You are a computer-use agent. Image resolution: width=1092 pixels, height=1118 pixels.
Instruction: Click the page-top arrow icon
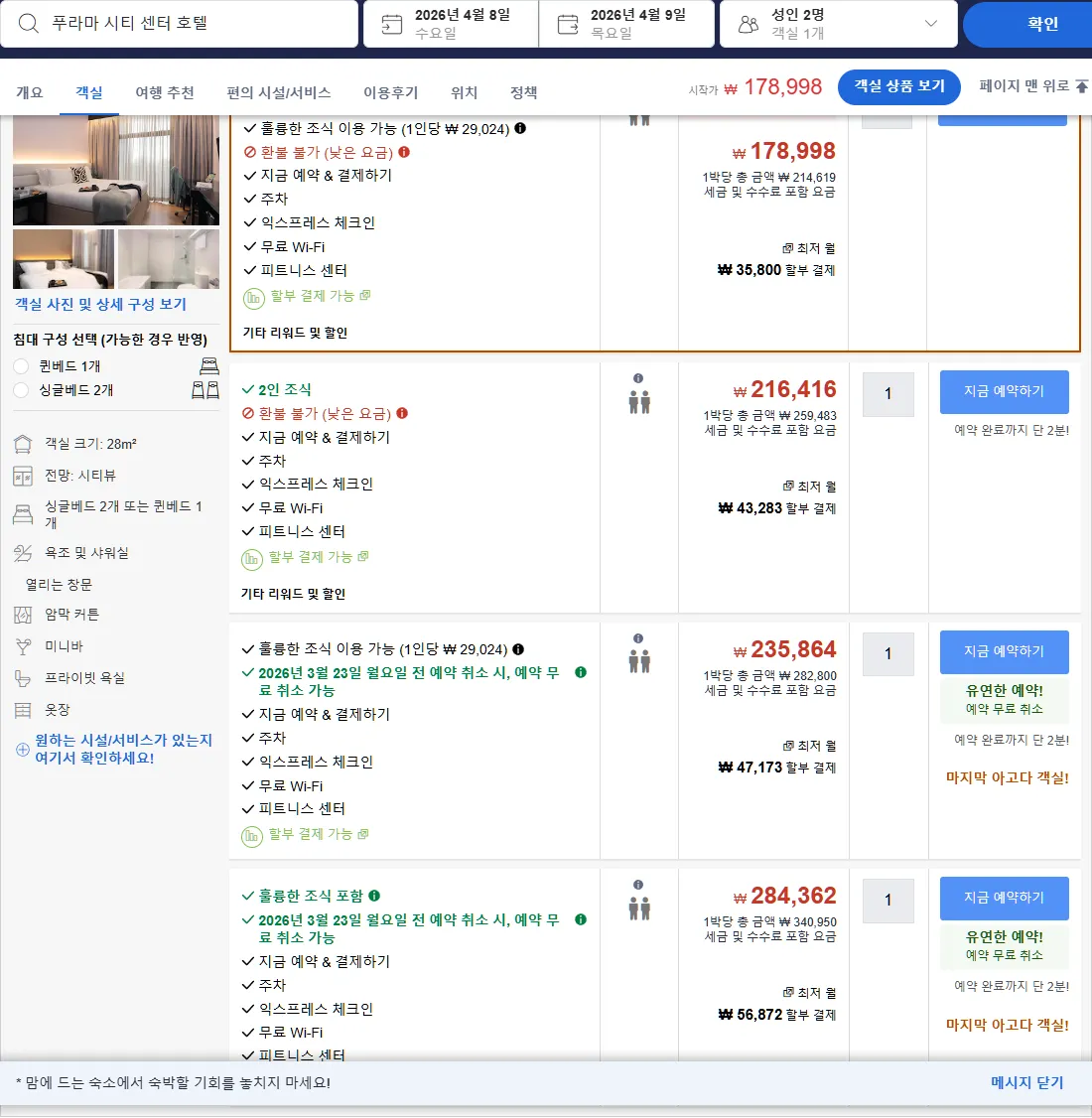click(x=1082, y=86)
